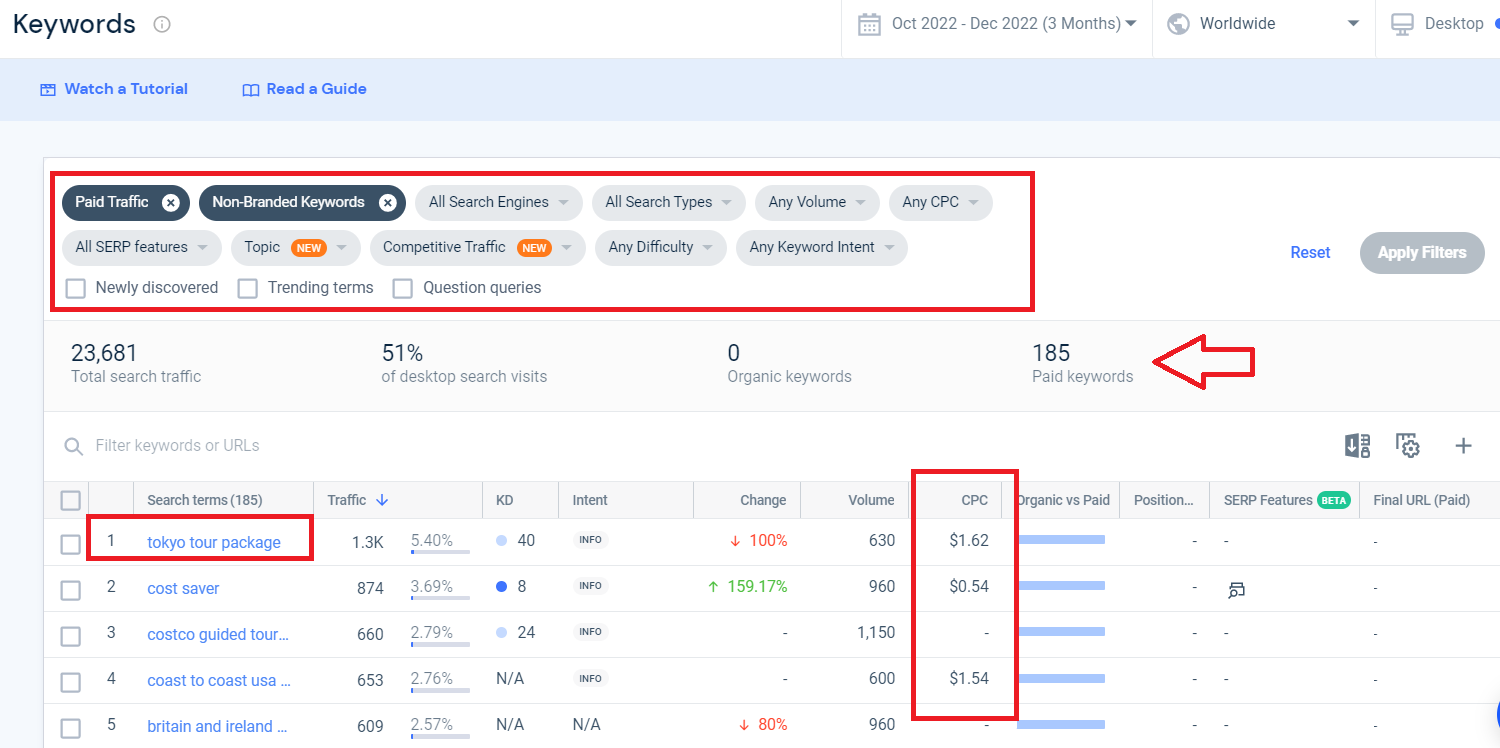The image size is (1500, 748).
Task: Check the Question queries option
Action: [402, 289]
